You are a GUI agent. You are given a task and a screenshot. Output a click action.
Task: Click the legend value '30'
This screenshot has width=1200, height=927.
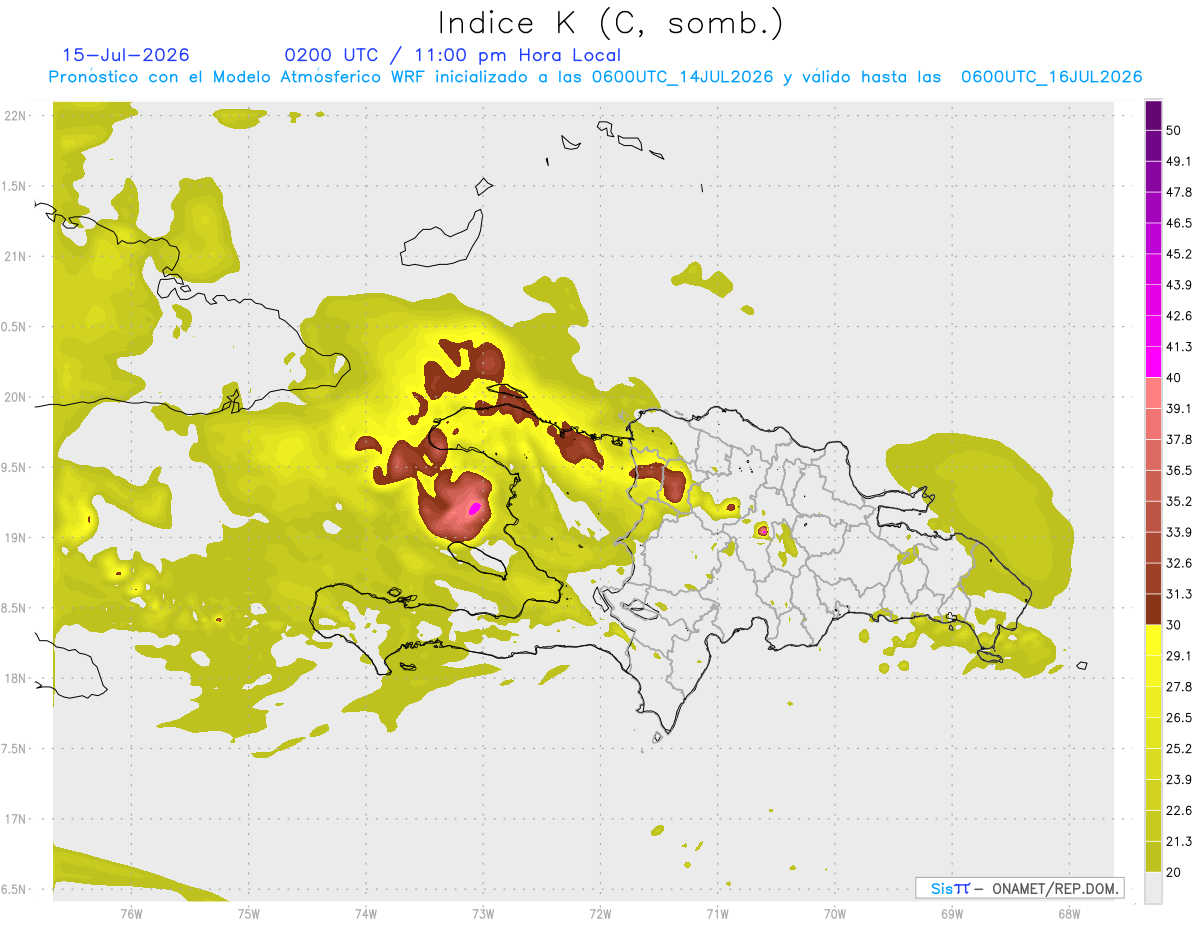click(1175, 625)
